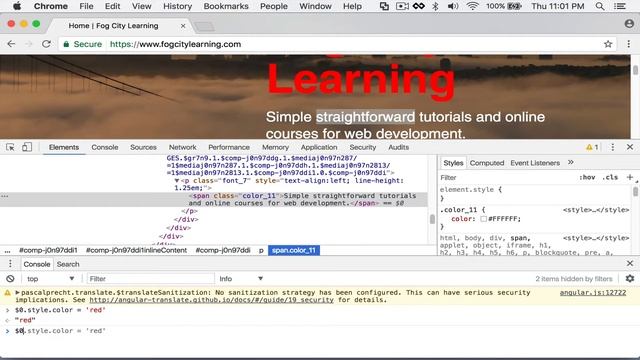Open the Audits tab
Screen dimensions: 640x360
pyautogui.click(x=398, y=147)
